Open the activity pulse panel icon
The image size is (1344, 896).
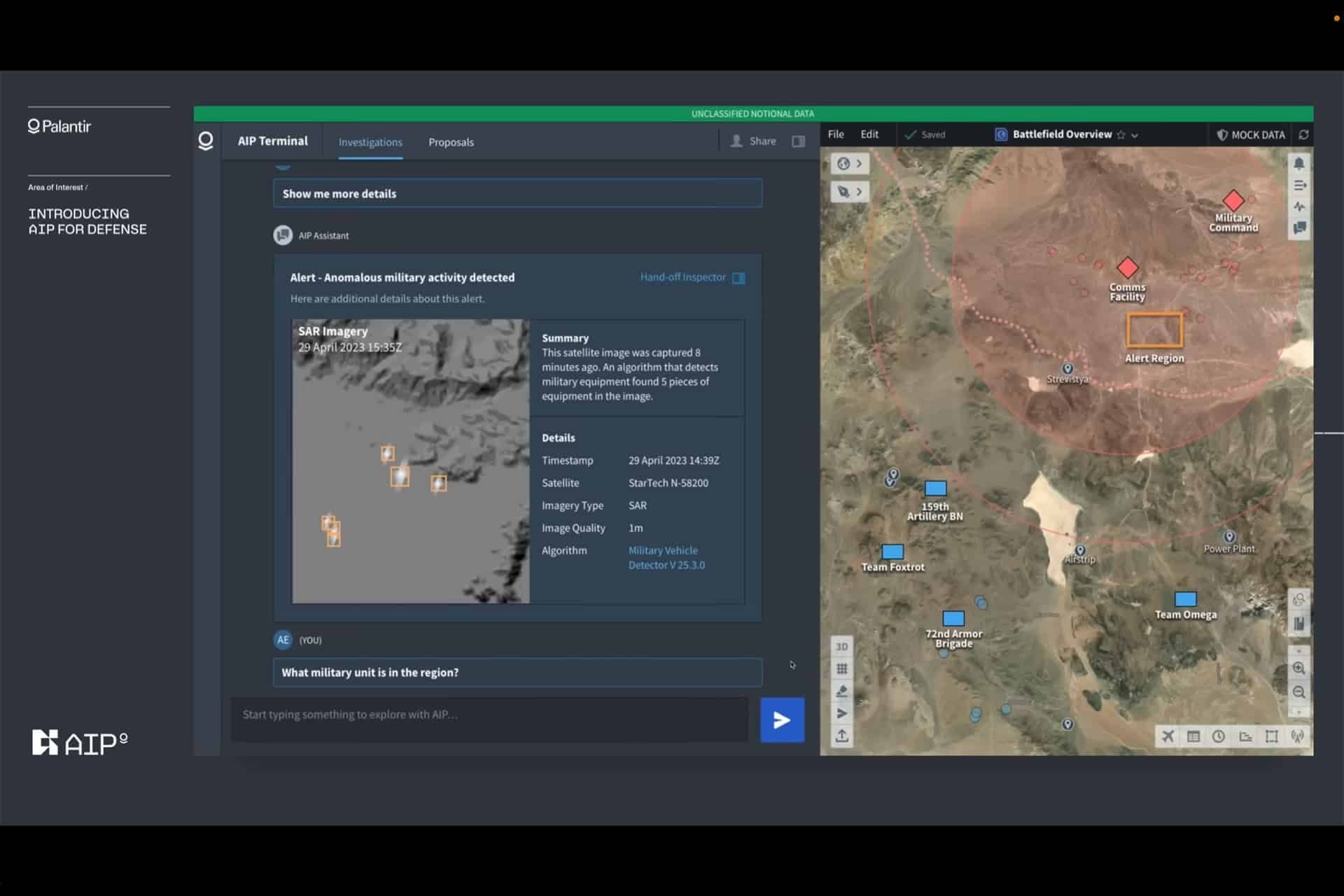[x=1299, y=207]
